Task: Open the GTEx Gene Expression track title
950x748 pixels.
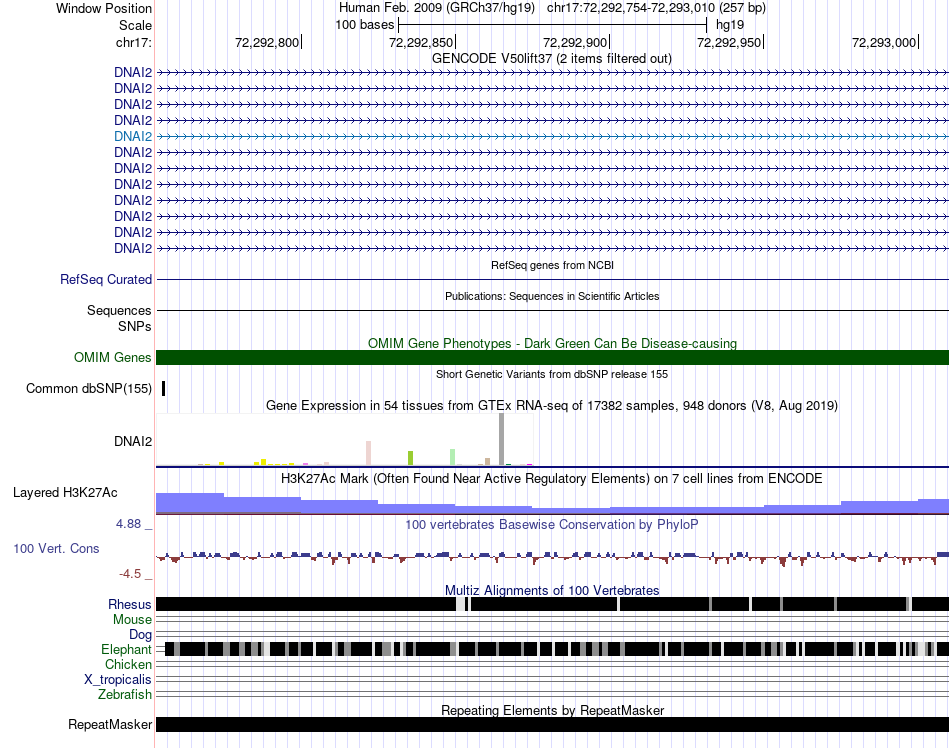Action: coord(552,405)
